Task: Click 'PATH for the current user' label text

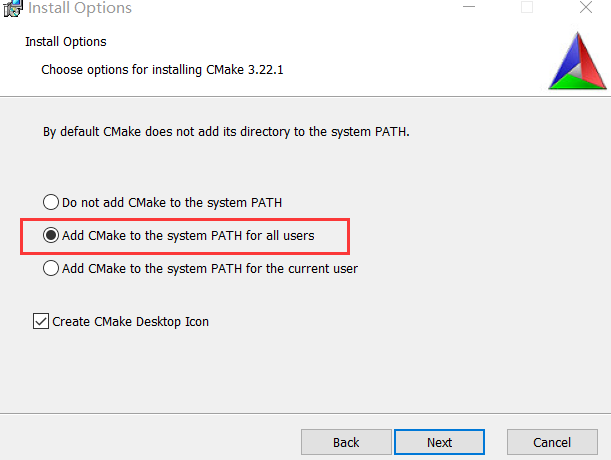Action: 284,269
